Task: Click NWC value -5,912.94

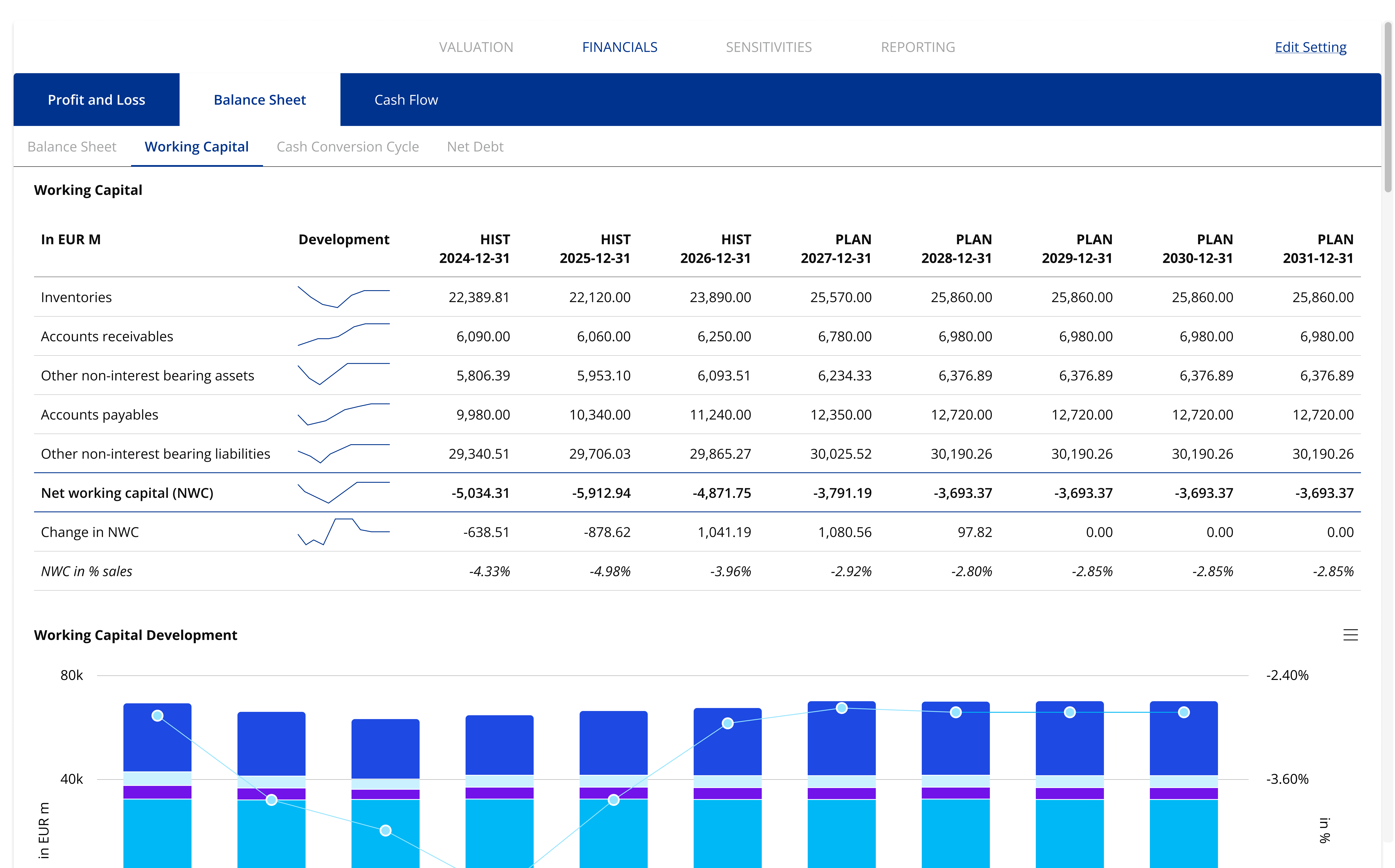Action: (601, 493)
